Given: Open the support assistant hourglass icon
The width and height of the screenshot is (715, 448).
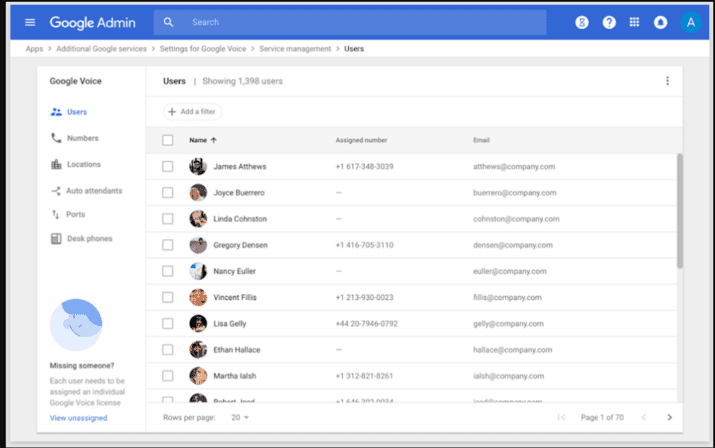Looking at the screenshot, I should tap(582, 22).
